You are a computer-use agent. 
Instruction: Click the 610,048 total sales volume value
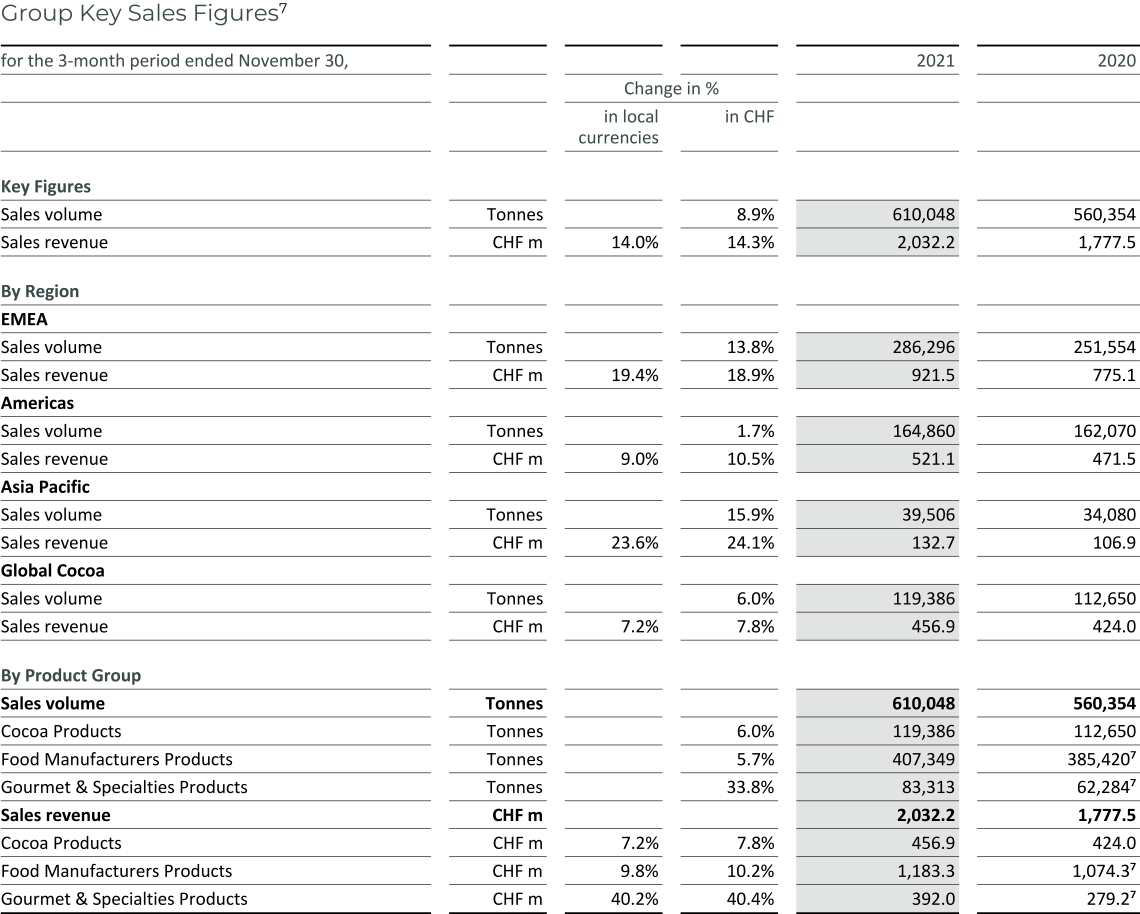[x=926, y=214]
